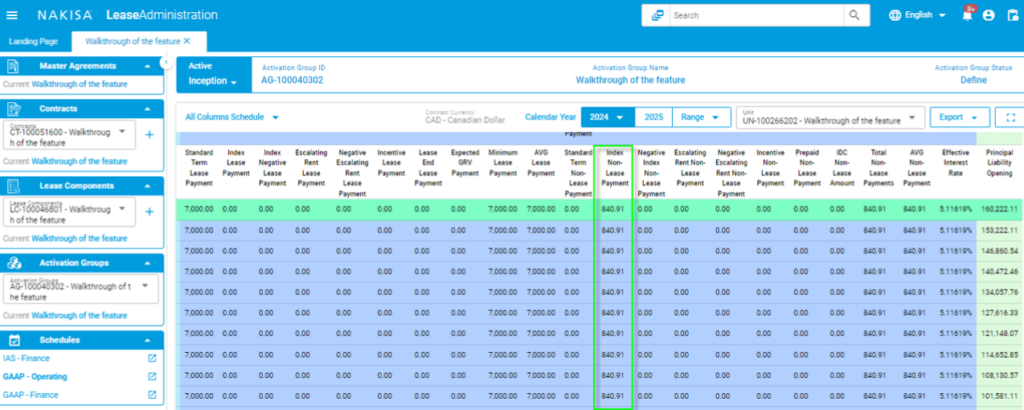Open IAS - Finance schedule external link icon

[x=152, y=358]
